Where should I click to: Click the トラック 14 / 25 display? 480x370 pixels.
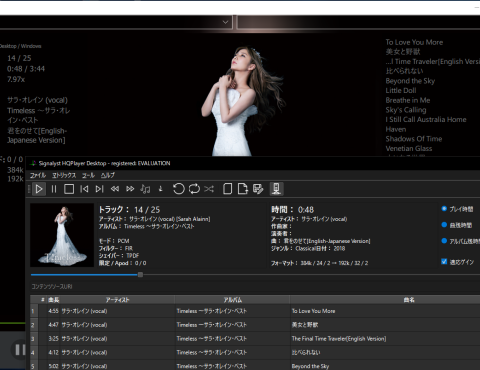tap(129, 210)
